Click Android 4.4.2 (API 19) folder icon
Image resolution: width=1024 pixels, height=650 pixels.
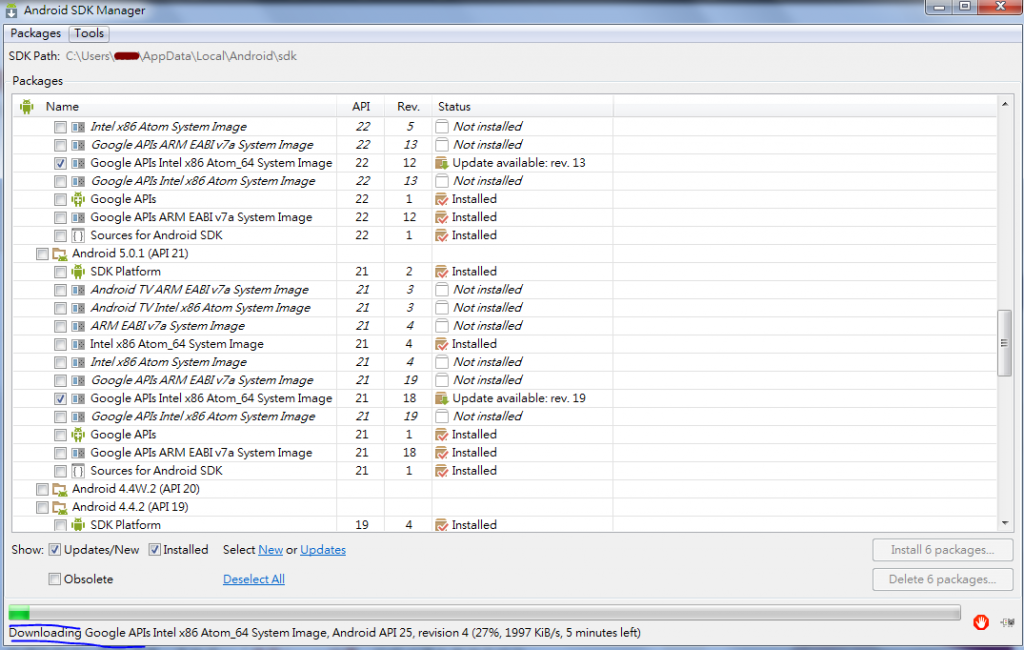(x=60, y=508)
